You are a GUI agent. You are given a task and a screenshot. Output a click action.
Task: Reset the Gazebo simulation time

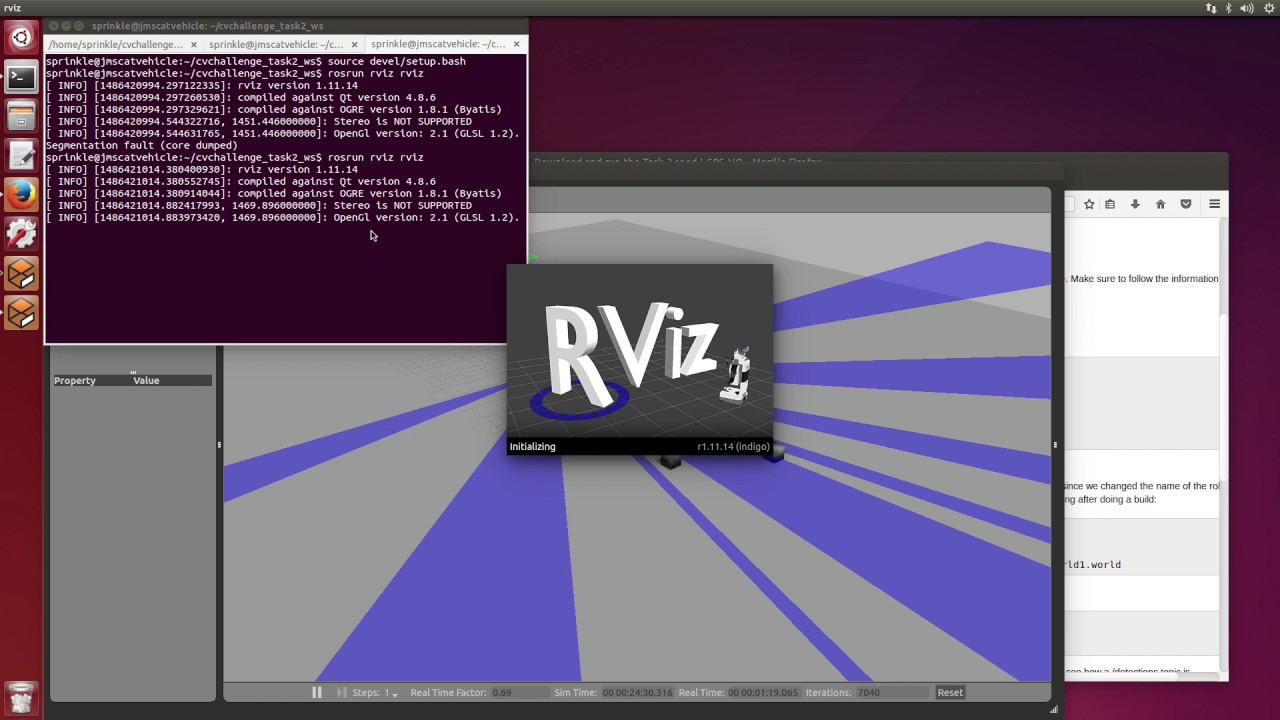coord(950,692)
